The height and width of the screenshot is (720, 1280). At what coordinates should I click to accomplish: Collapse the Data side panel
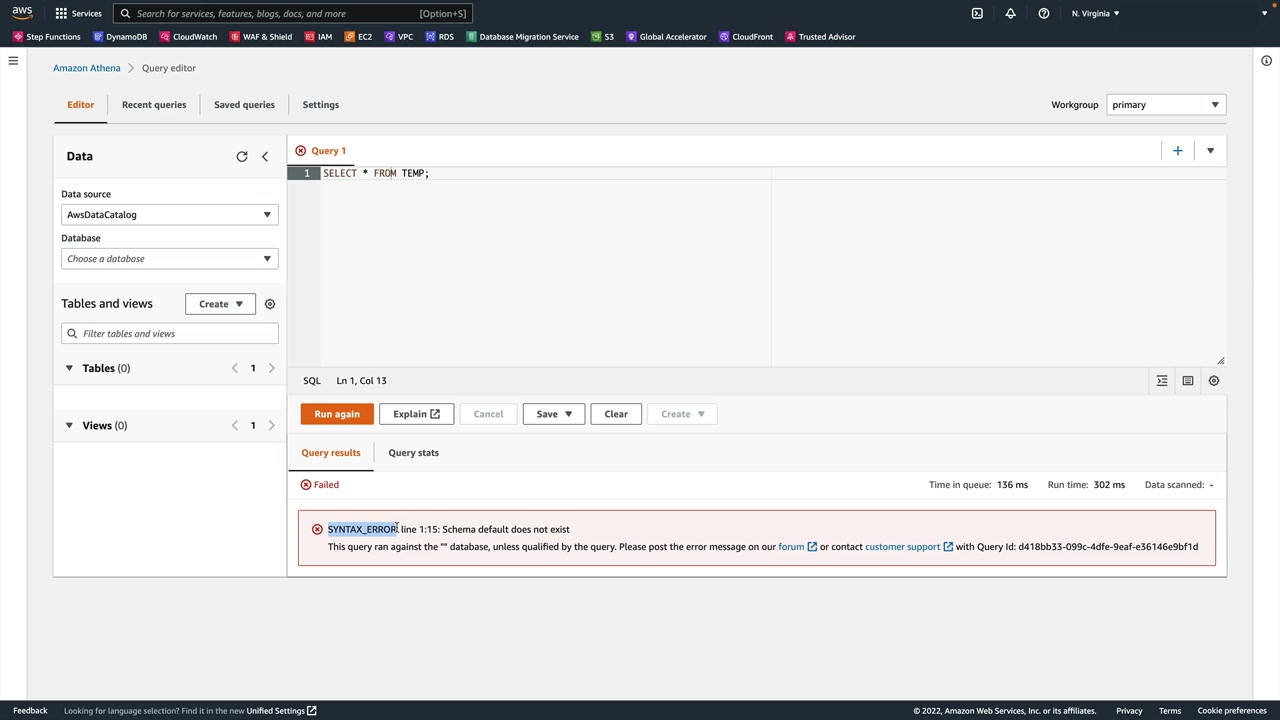pyautogui.click(x=265, y=157)
